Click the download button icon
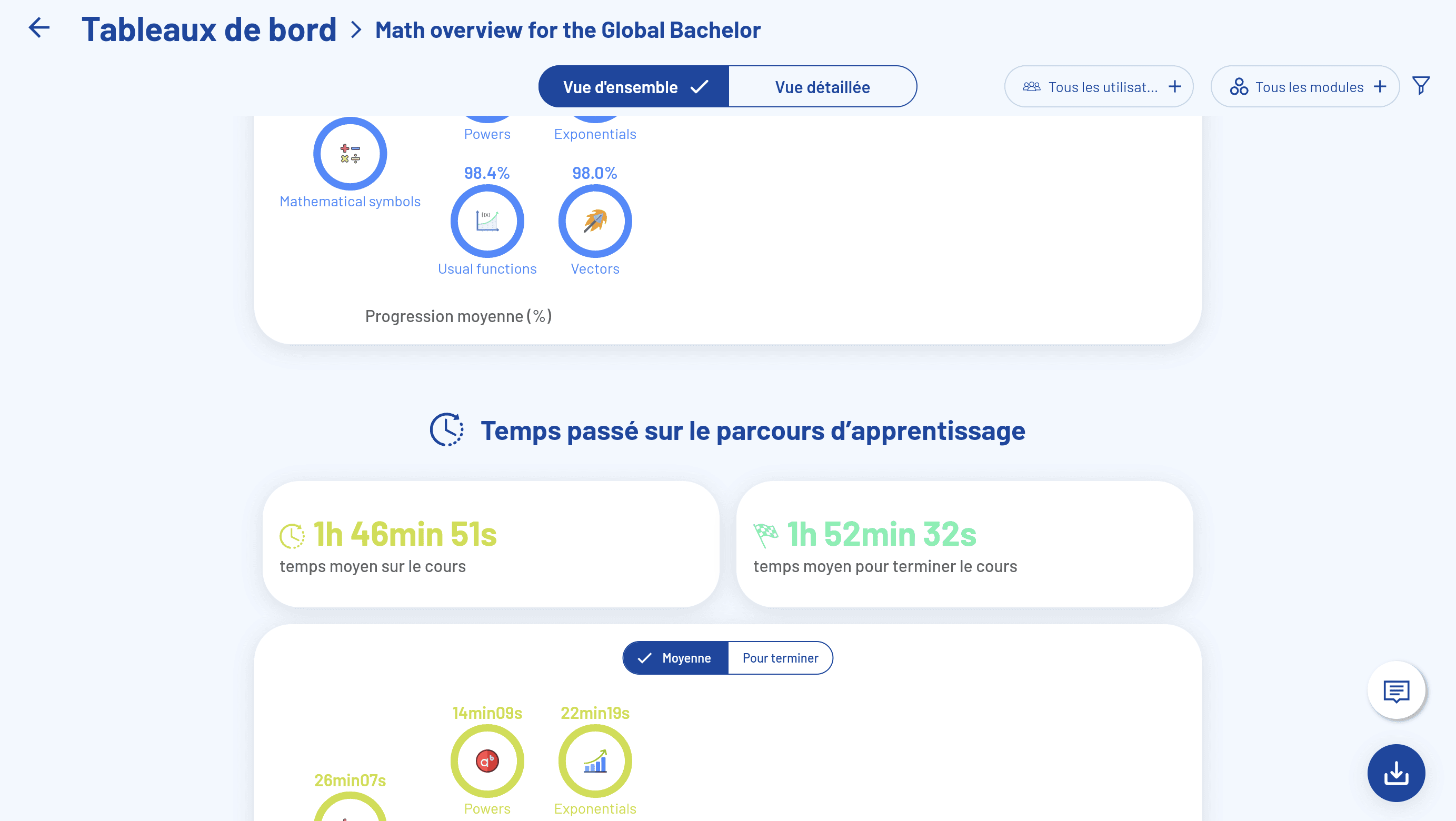This screenshot has width=1456, height=821. click(x=1395, y=773)
